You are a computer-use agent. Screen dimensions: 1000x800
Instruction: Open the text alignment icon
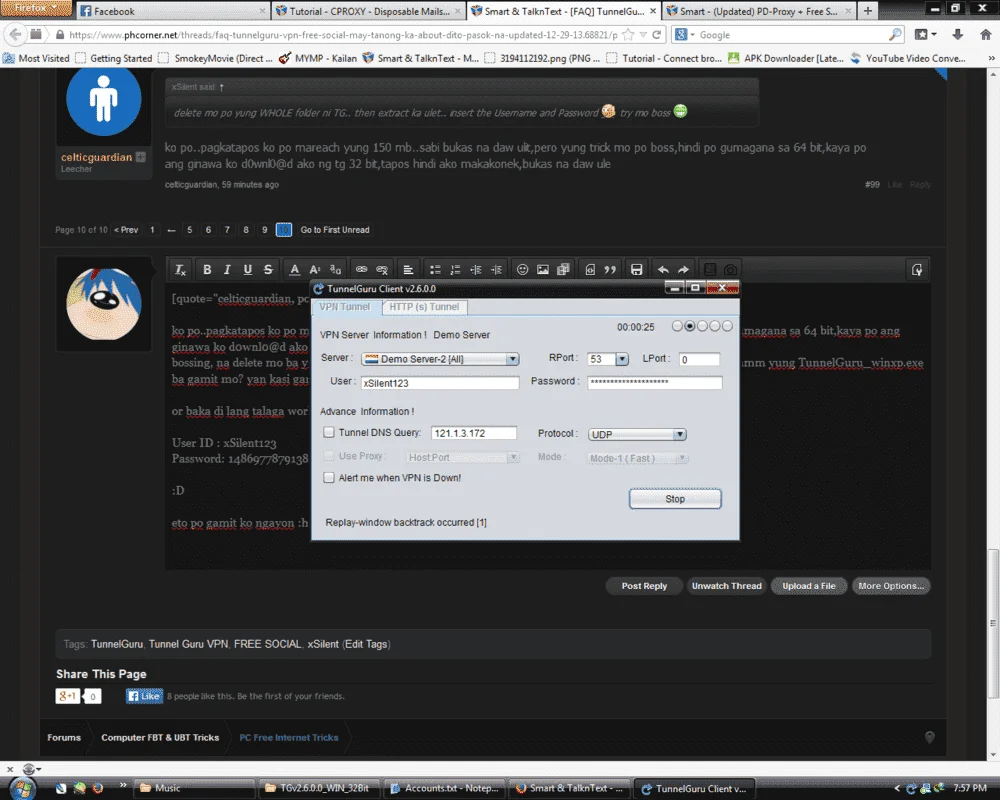408,270
